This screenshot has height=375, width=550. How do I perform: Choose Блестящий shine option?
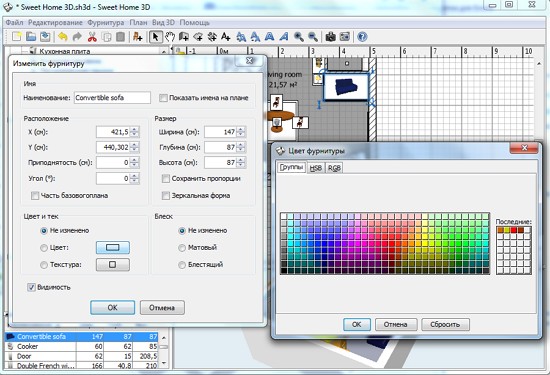coord(182,264)
